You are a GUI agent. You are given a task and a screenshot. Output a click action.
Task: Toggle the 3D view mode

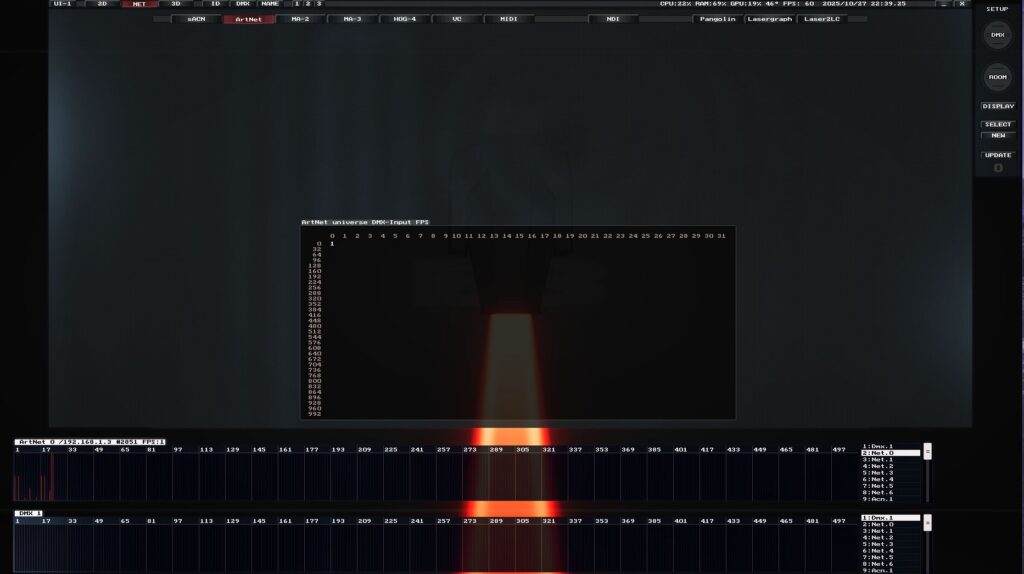[175, 4]
